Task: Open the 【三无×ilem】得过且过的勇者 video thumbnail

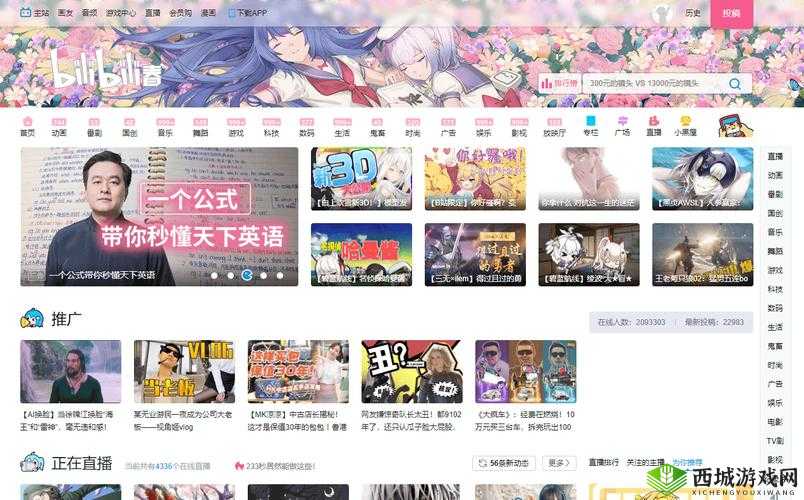Action: pyautogui.click(x=475, y=254)
